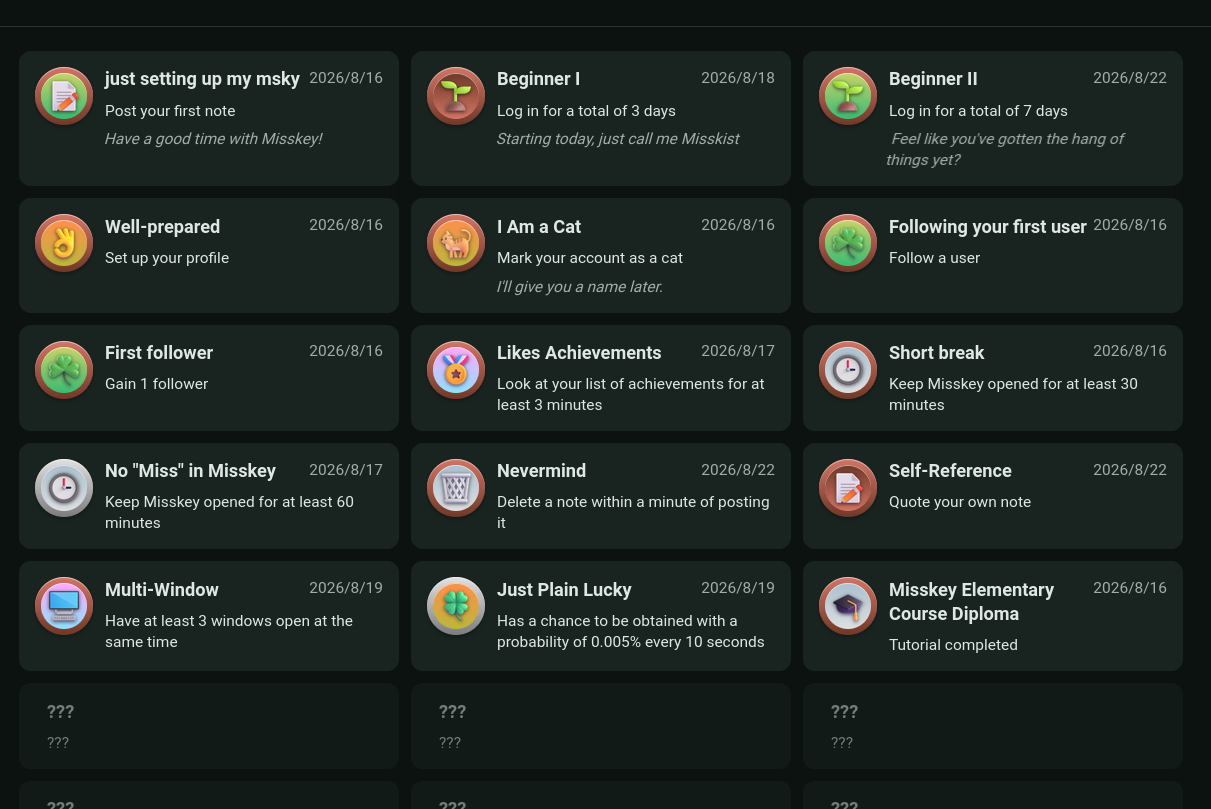Click the First follower clover badge icon

64,370
